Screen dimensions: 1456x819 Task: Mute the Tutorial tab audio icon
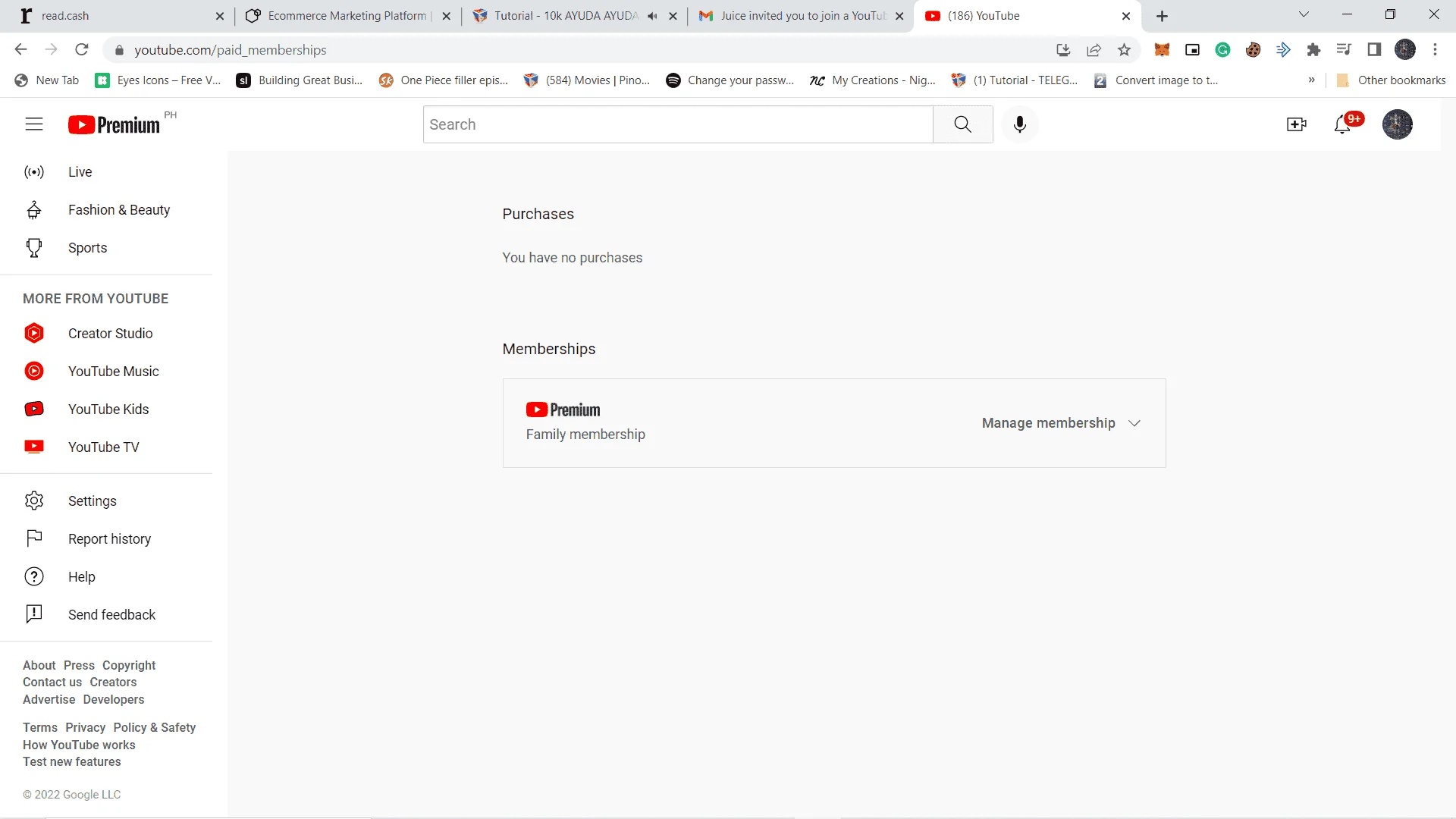[652, 16]
